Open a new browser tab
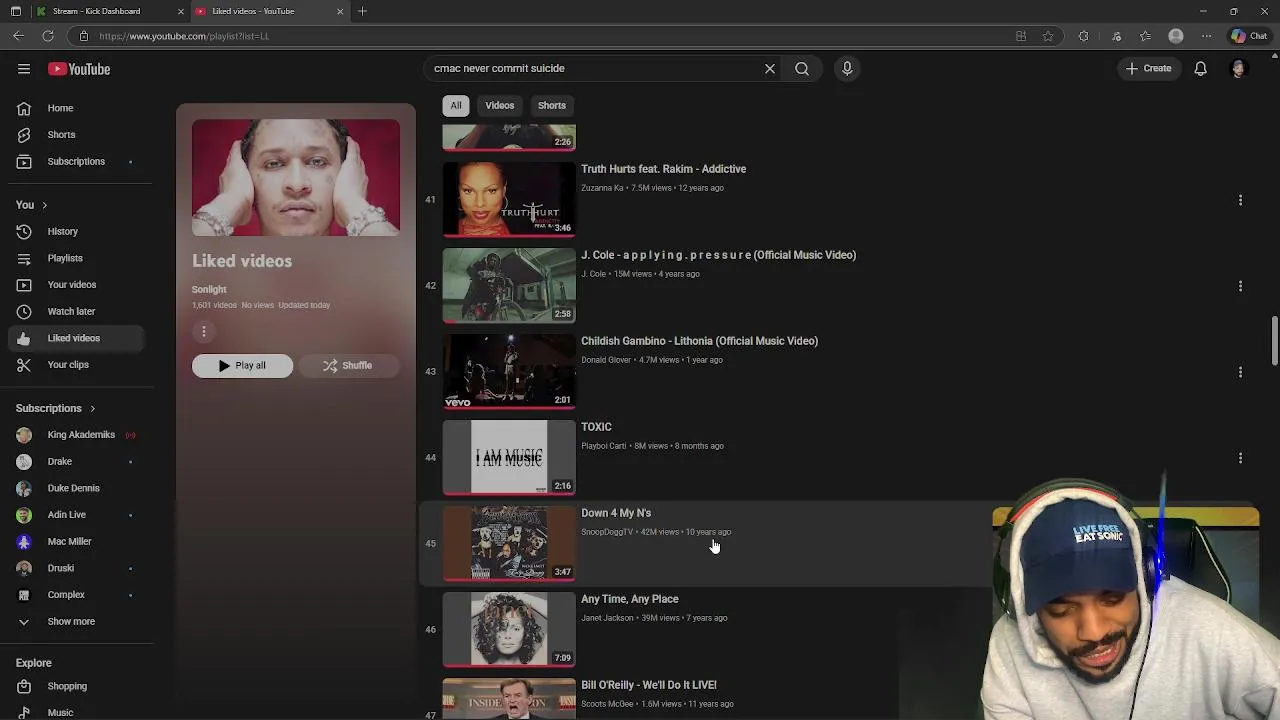This screenshot has width=1280, height=720. (362, 11)
